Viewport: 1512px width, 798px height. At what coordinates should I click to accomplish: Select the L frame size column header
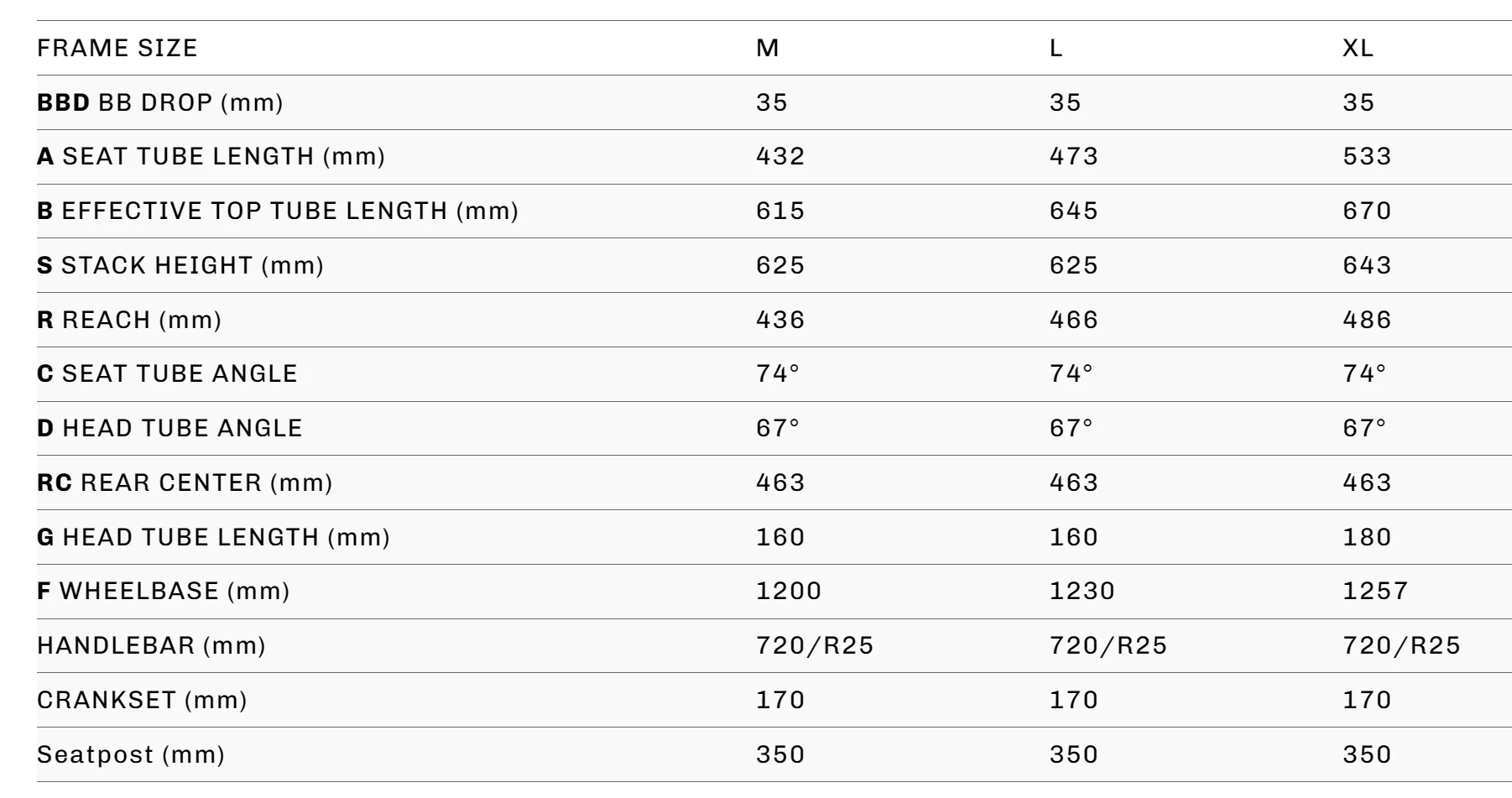(1056, 48)
